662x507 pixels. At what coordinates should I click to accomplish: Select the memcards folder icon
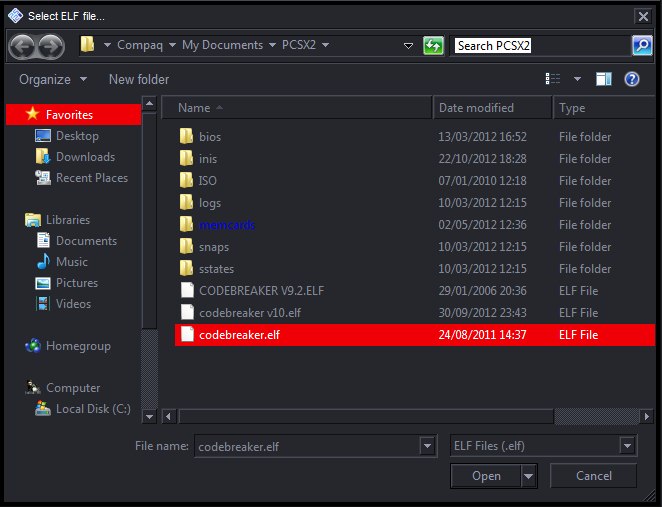pyautogui.click(x=186, y=224)
